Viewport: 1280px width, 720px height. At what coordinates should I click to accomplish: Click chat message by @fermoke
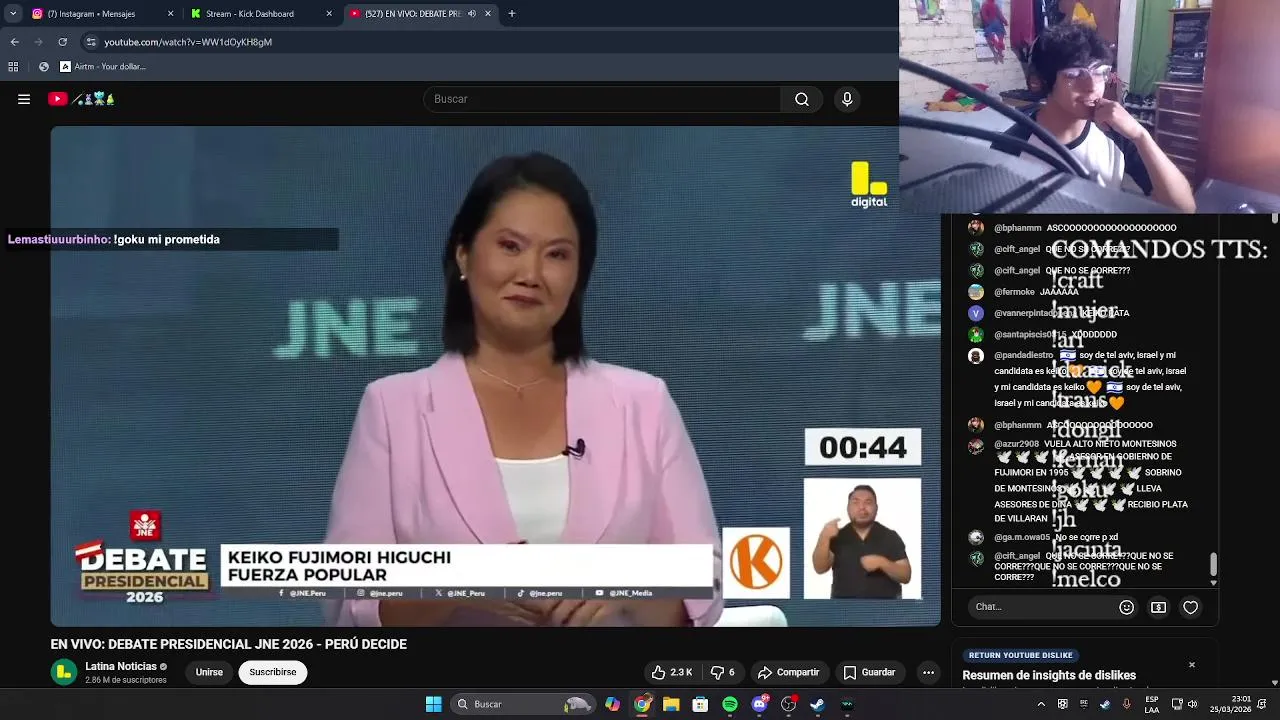point(1023,292)
